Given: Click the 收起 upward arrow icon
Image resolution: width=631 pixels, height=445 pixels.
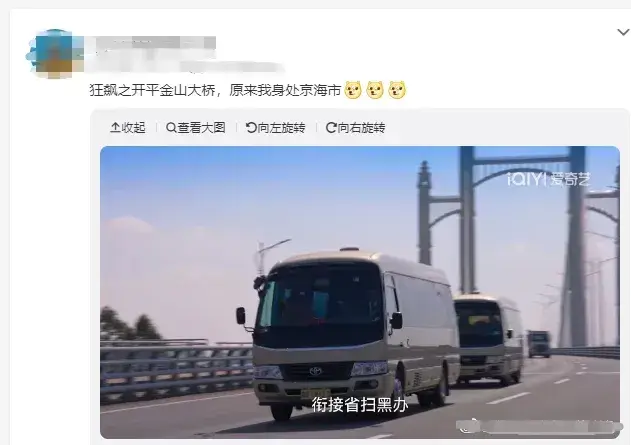Looking at the screenshot, I should coord(115,128).
